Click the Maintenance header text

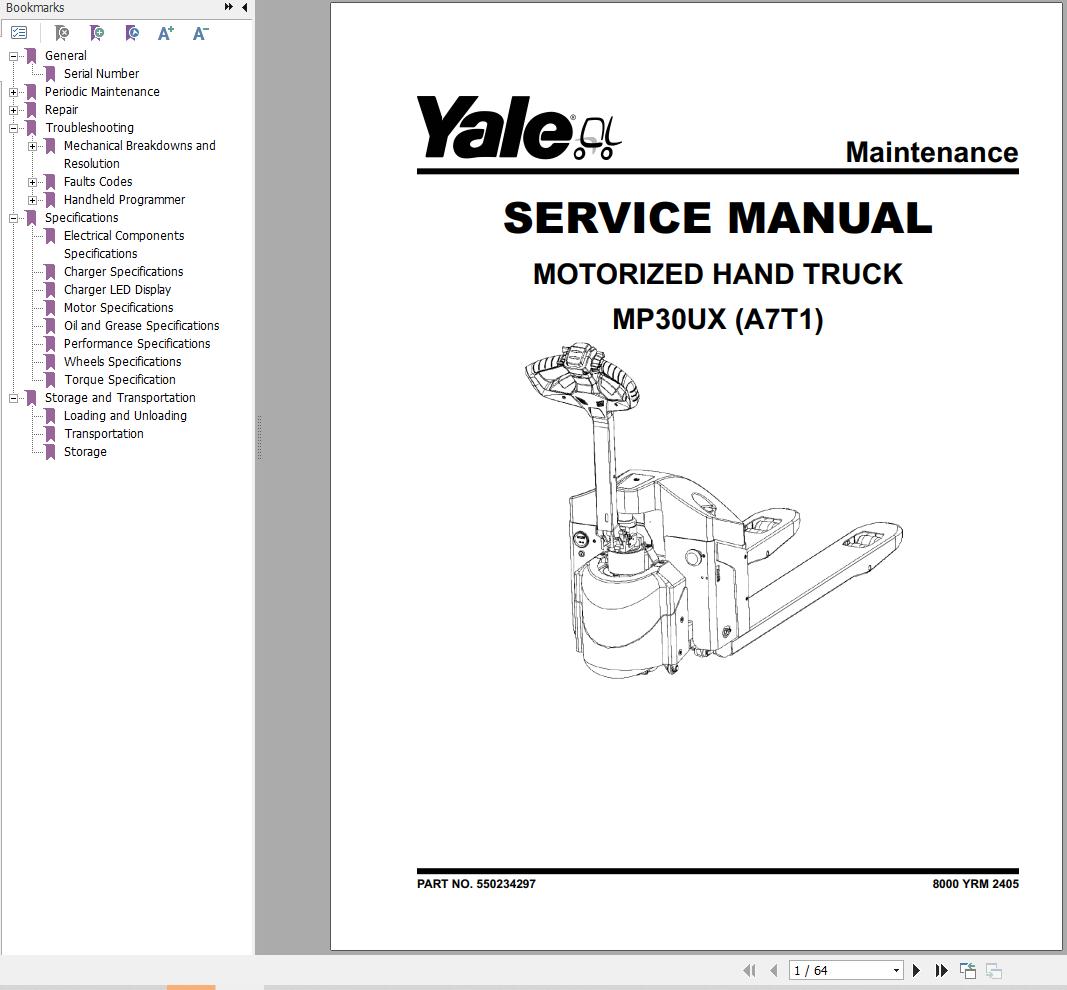coord(932,152)
